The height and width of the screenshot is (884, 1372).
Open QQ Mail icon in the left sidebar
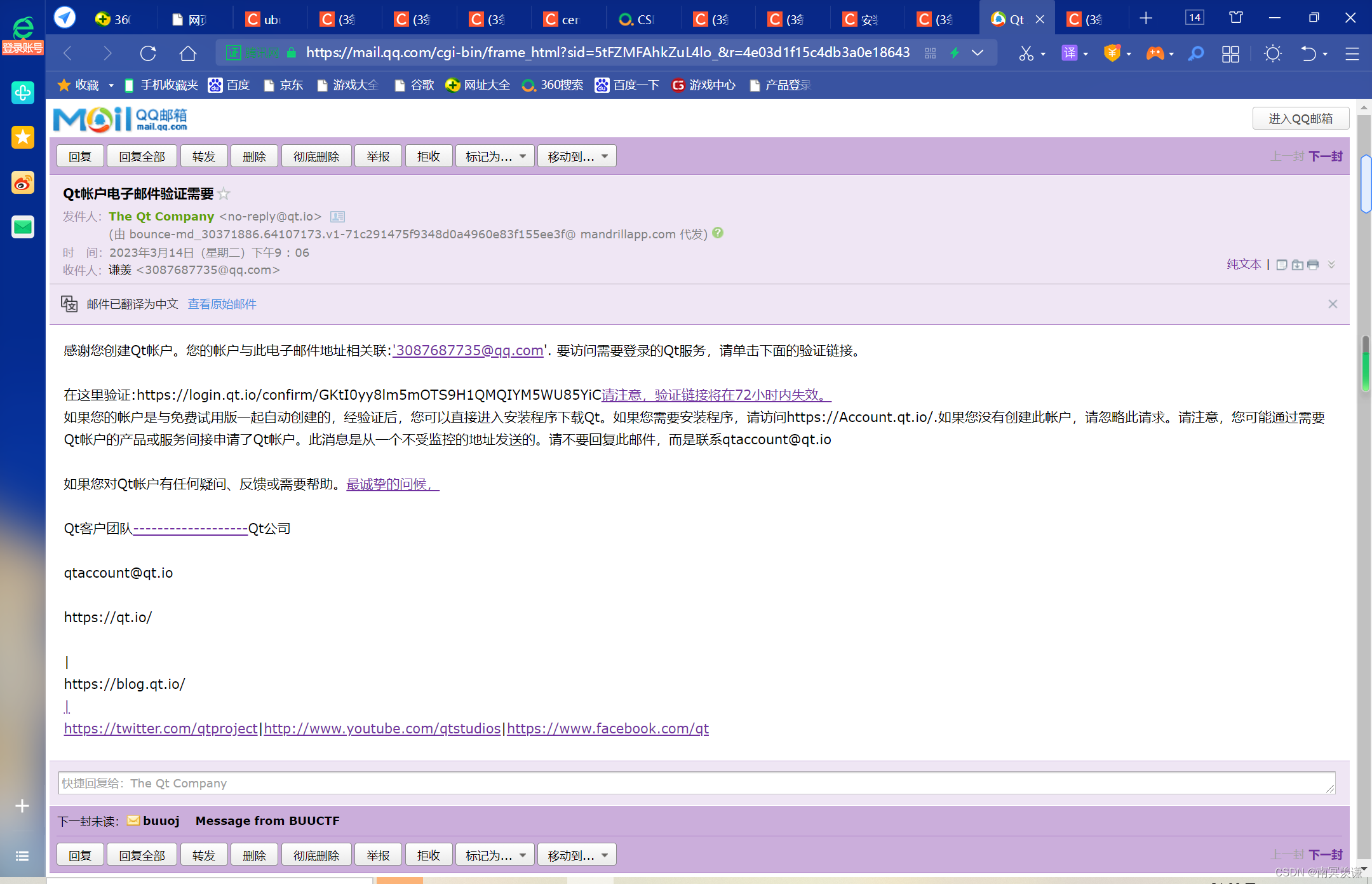(x=22, y=227)
